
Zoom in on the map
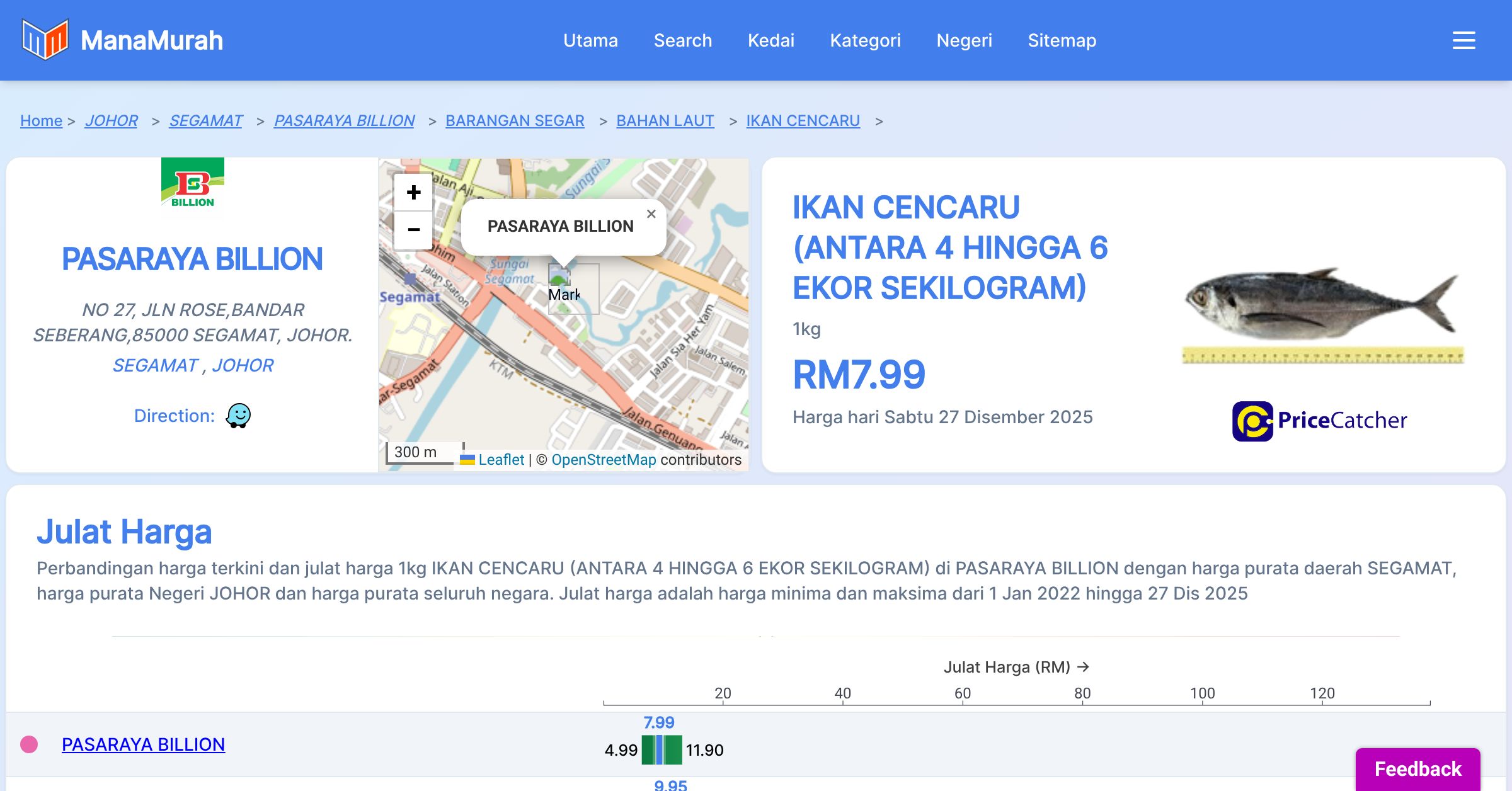click(x=413, y=192)
